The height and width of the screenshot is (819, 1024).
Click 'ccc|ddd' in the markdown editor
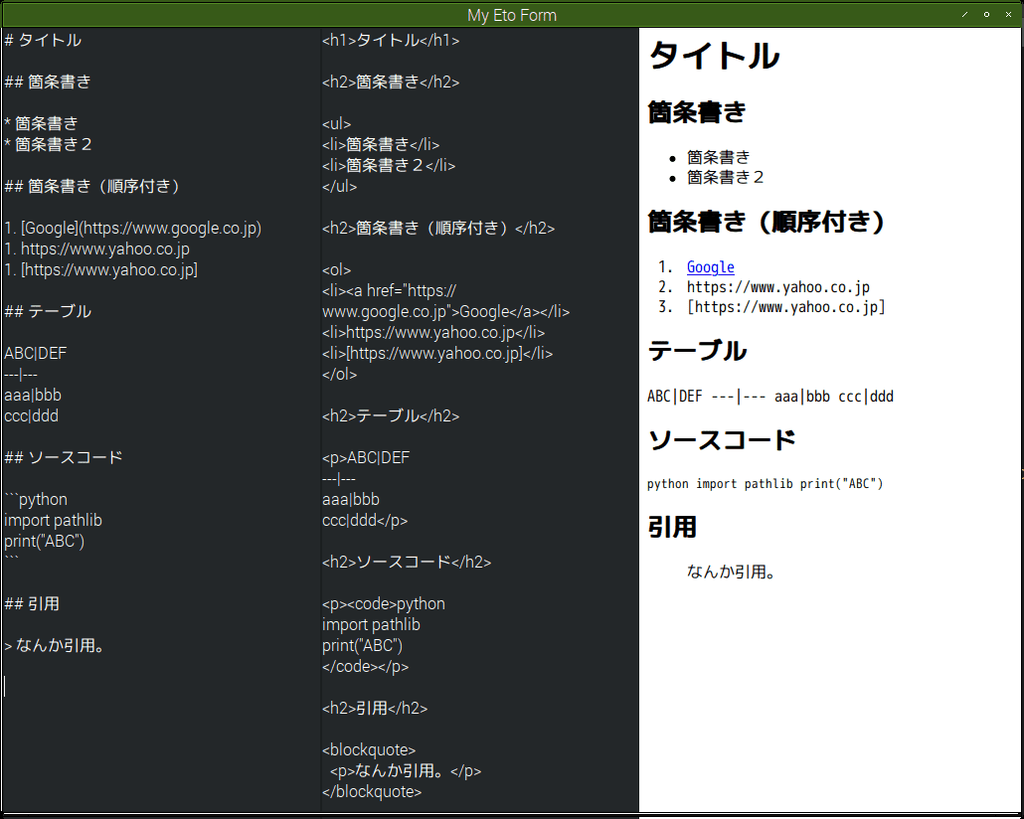(x=31, y=417)
